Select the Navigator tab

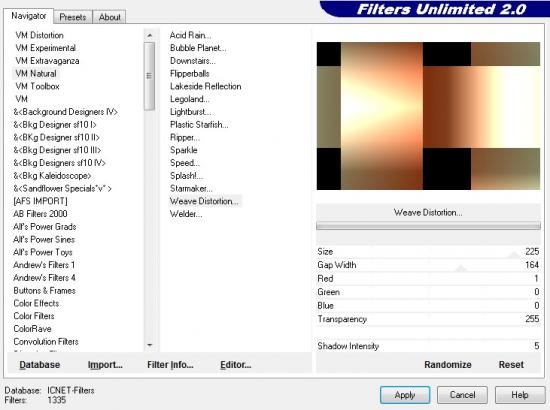29,16
